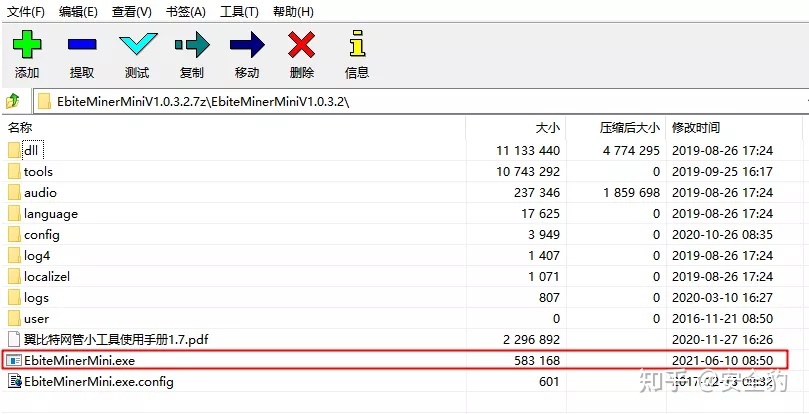Open the 查看(V) menu
This screenshot has height=414, width=809.
(132, 12)
